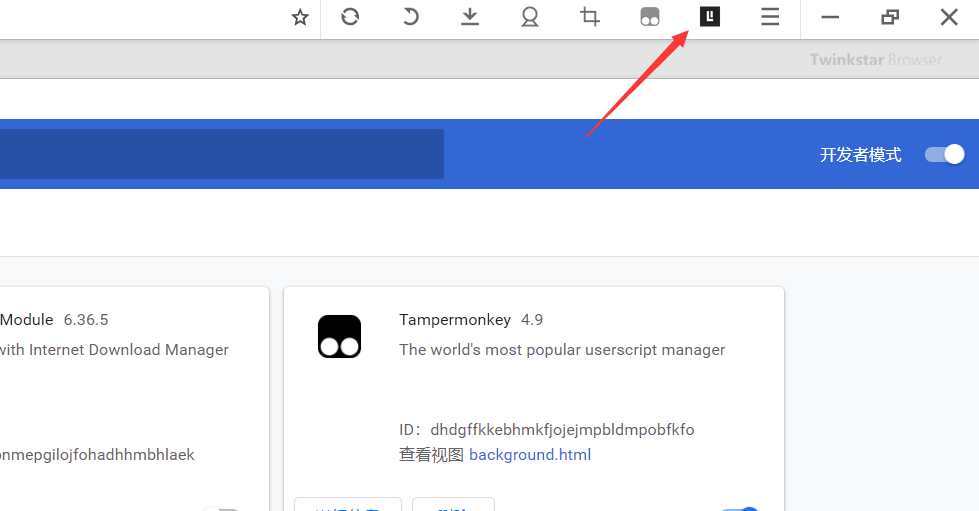Open the Tampermonkey toolbar extension icon
Screen dimensions: 979x511
click(650, 17)
